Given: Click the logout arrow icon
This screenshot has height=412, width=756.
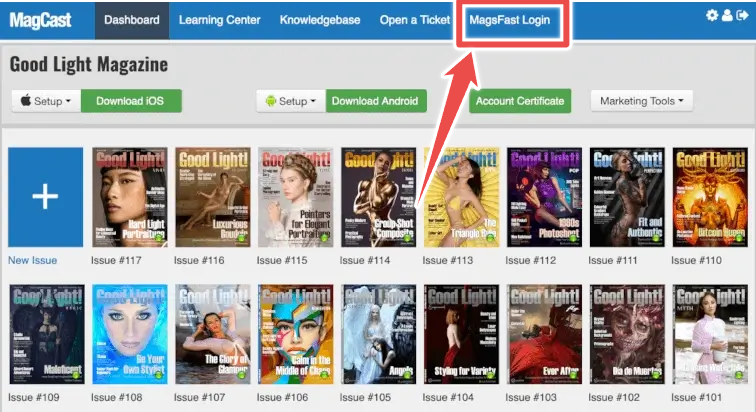Looking at the screenshot, I should coord(742,15).
